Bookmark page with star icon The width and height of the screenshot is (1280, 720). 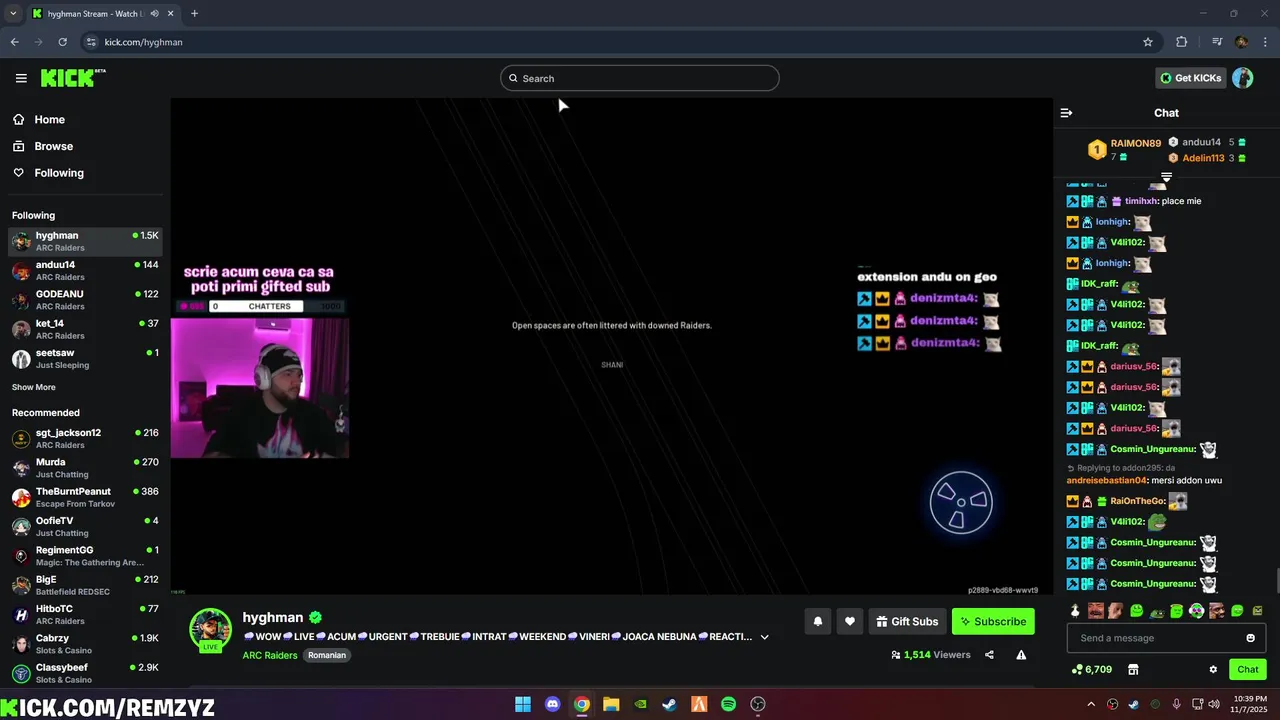click(x=1148, y=42)
